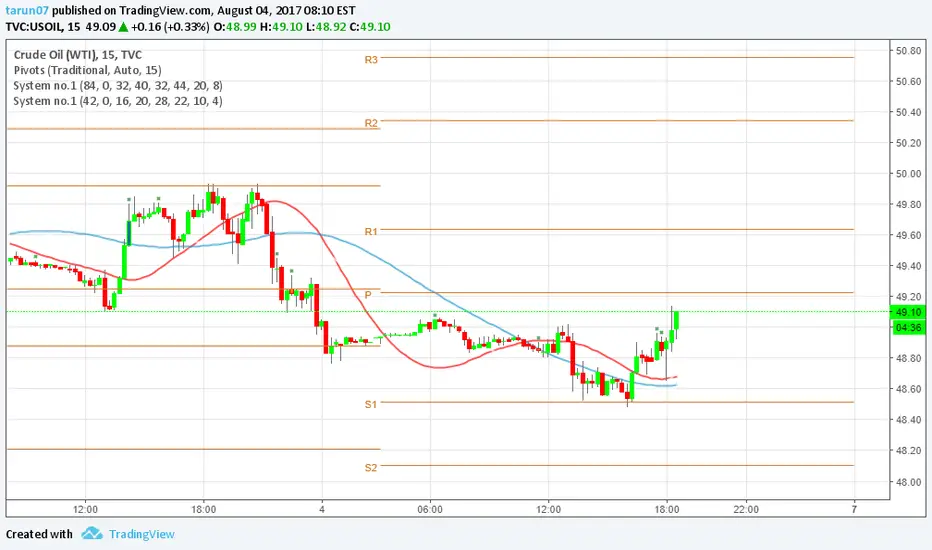Screen dimensions: 932x550
Task: Select System no.1 (84, 0, 32...) indicator legend
Action: (118, 86)
